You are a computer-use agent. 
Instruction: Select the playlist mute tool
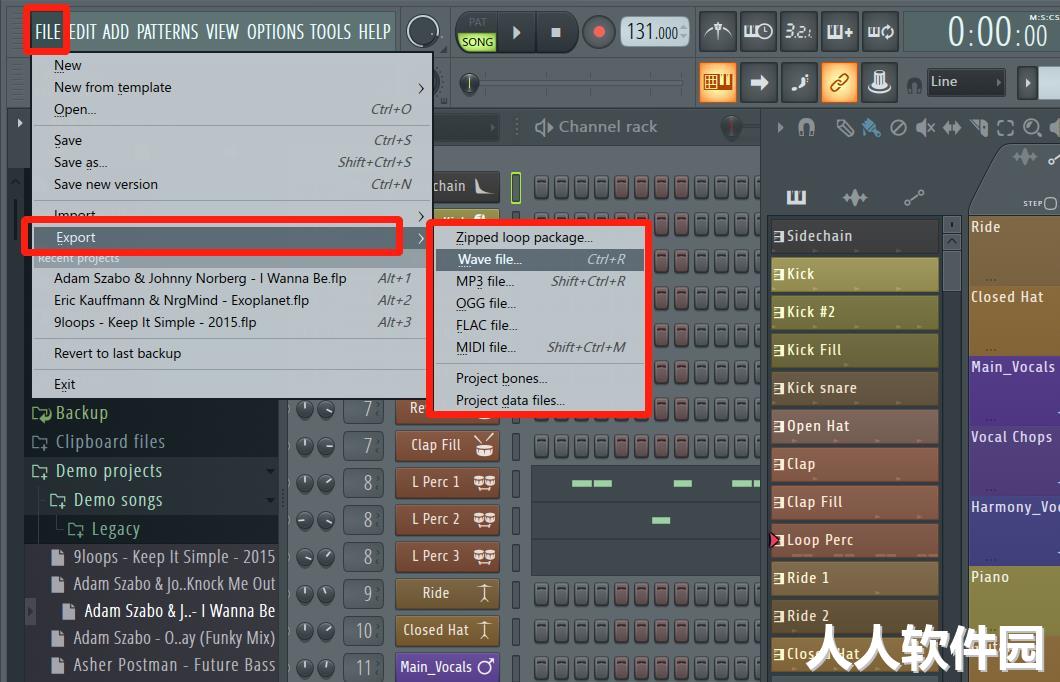click(x=925, y=127)
